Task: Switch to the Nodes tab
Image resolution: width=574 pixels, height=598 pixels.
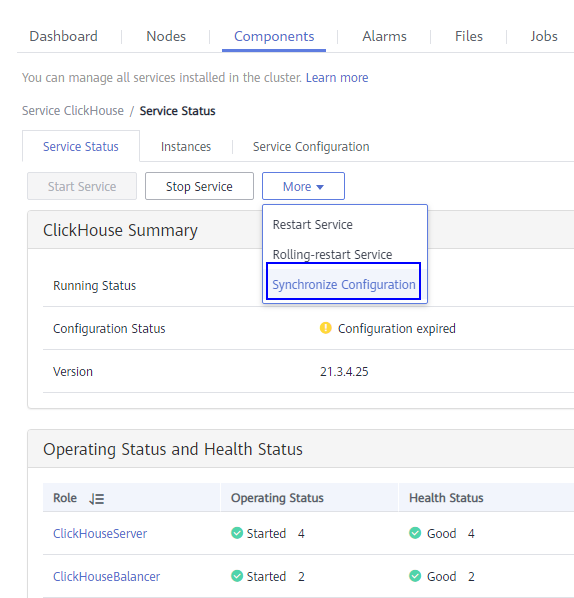Action: [x=166, y=36]
